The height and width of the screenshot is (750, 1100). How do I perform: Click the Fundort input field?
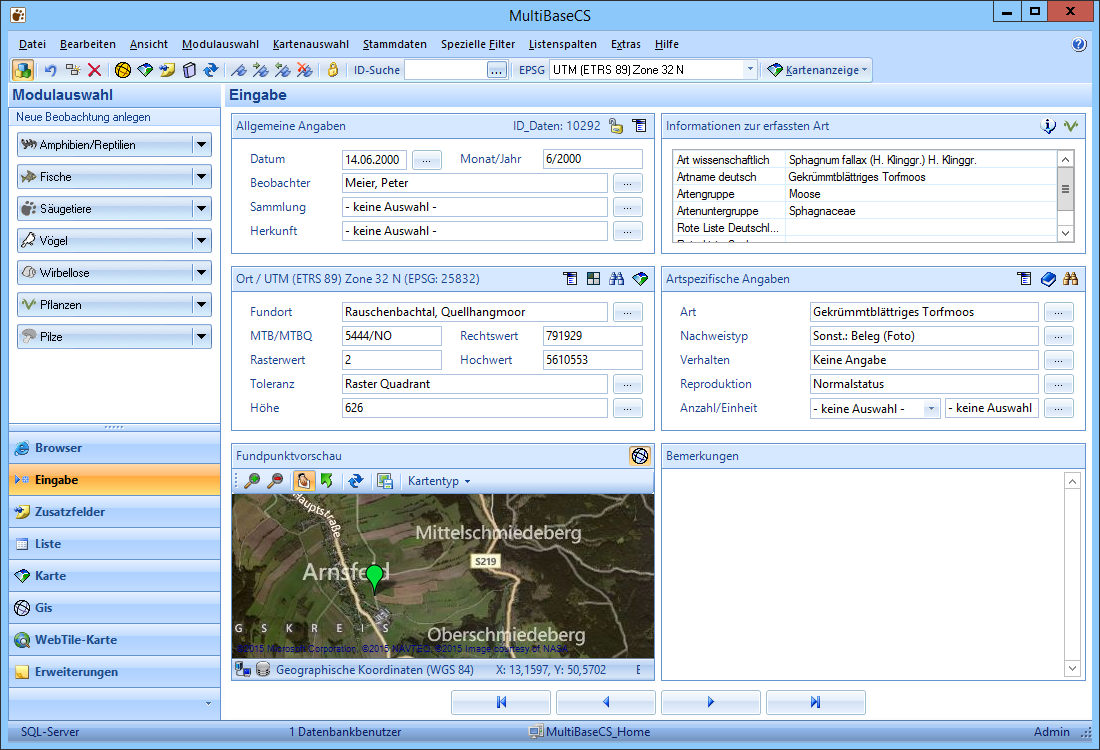point(474,312)
